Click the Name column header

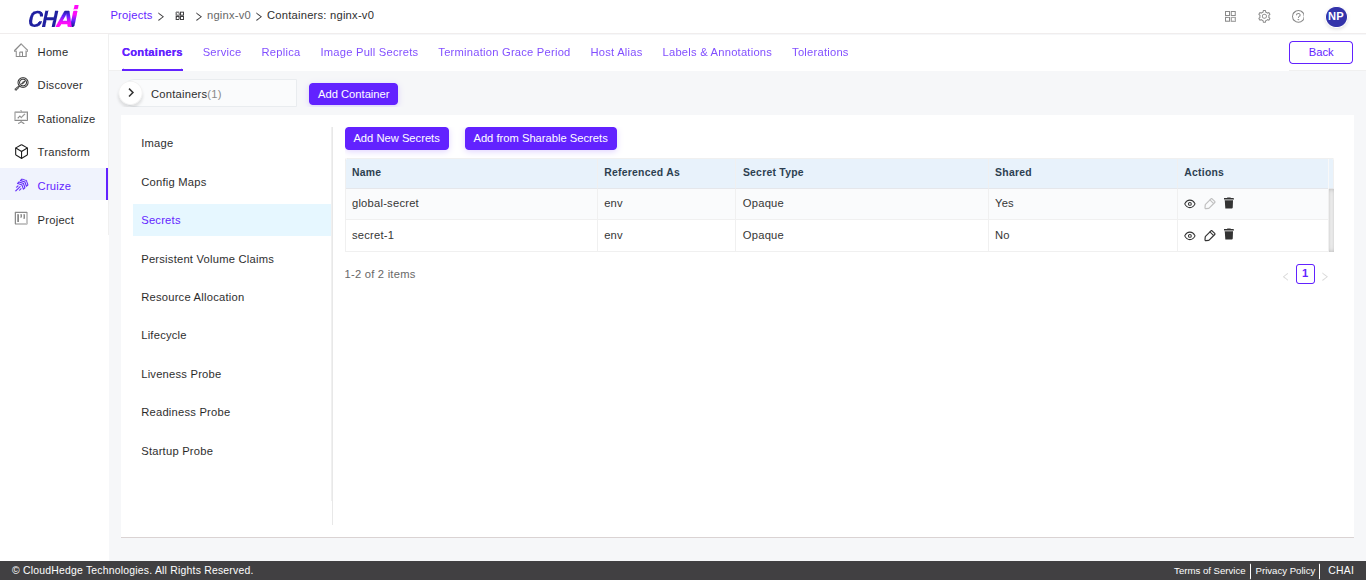[x=471, y=173]
